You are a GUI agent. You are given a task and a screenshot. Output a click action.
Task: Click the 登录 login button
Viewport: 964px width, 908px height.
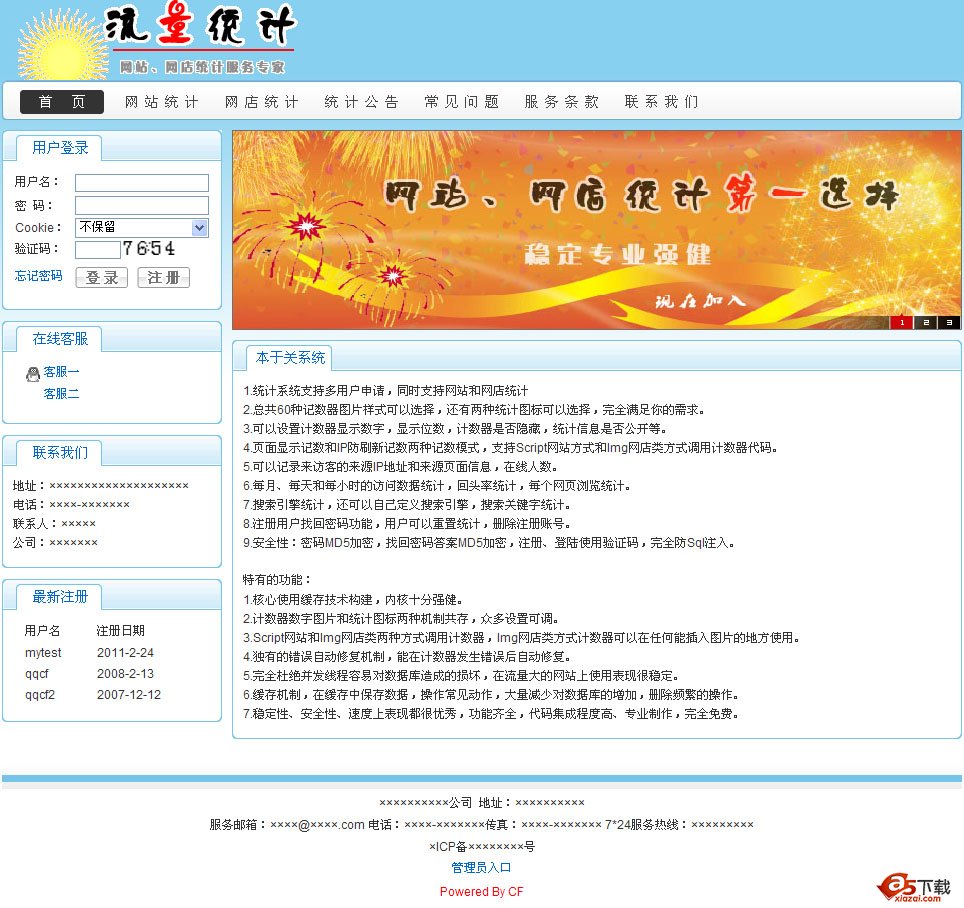[x=102, y=277]
